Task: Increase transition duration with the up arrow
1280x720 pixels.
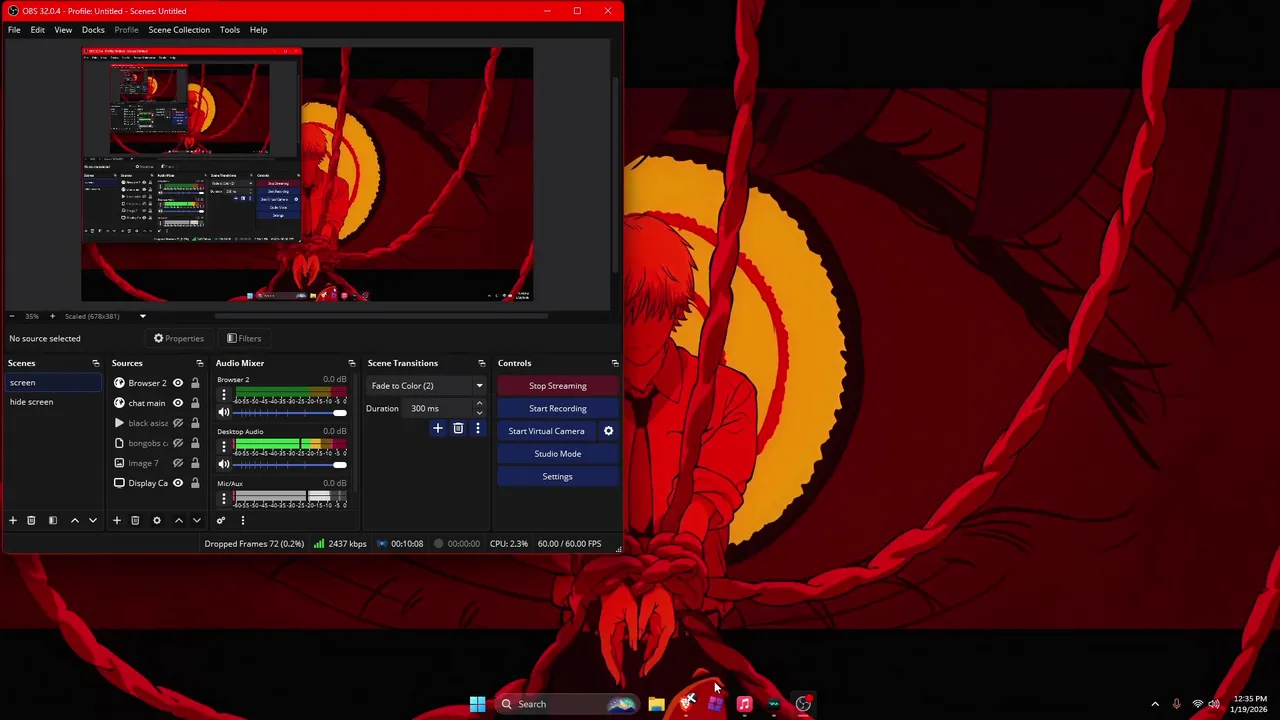Action: [479, 404]
